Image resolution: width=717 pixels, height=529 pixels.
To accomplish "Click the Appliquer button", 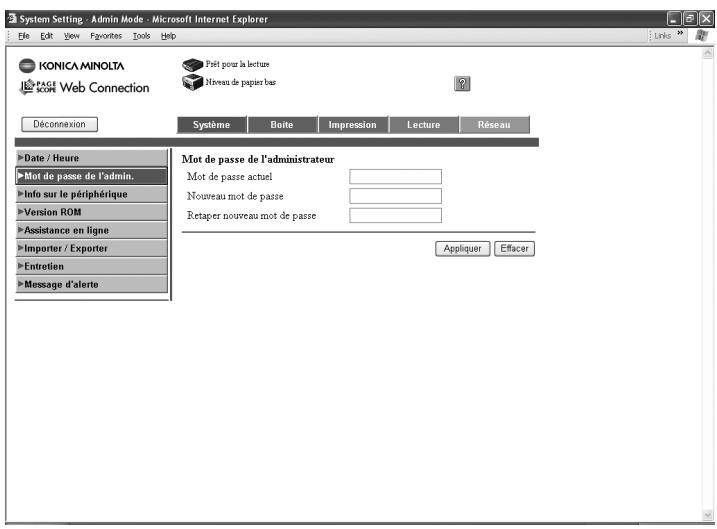I will 462,249.
